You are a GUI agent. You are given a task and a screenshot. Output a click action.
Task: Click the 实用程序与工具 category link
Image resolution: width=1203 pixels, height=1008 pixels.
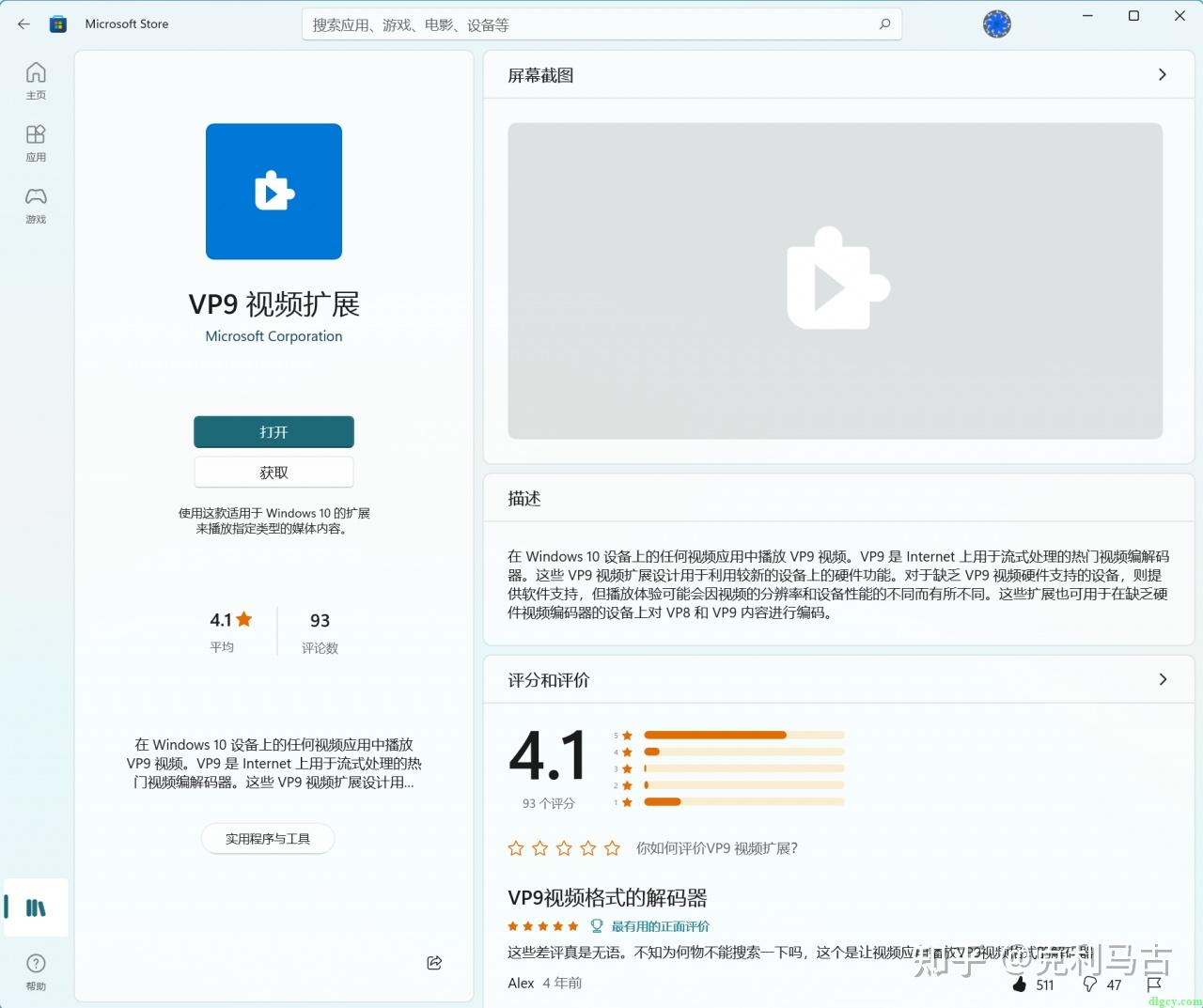(x=267, y=838)
